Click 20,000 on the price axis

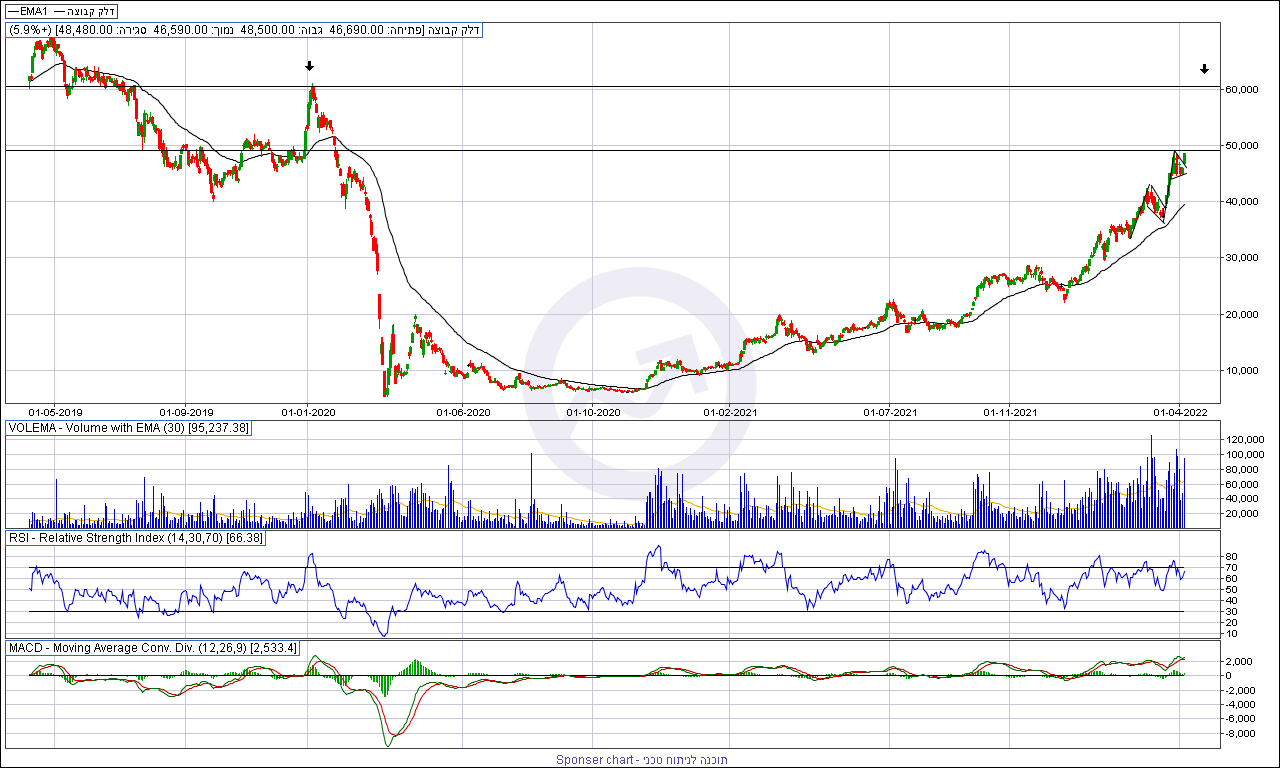point(1242,315)
